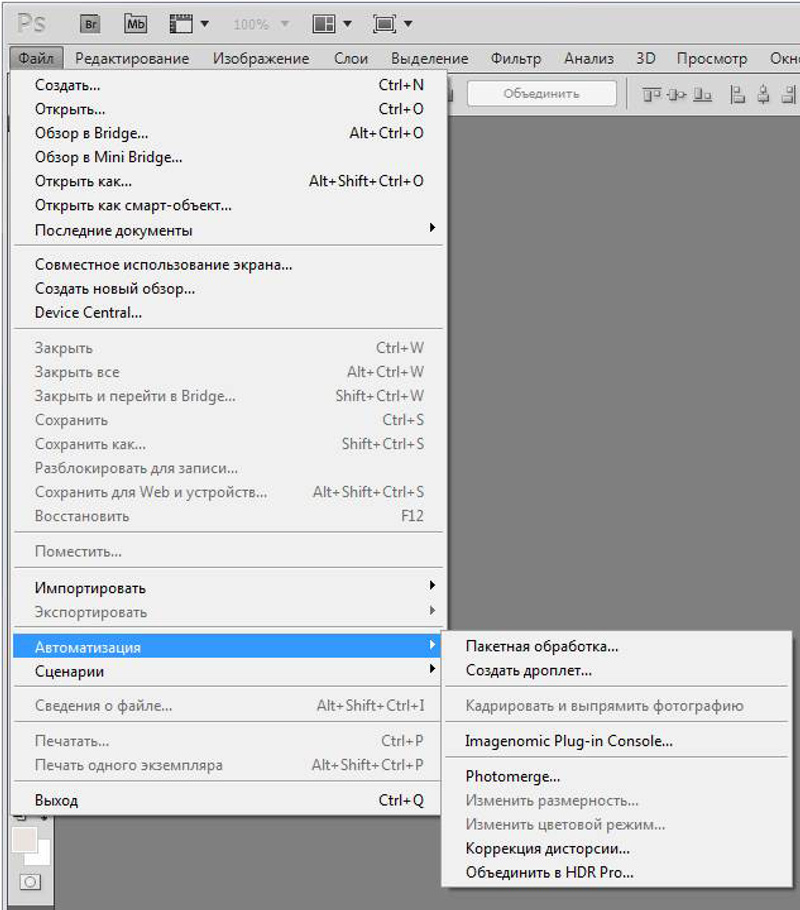Launch Adobe Bridge via Br icon
The height and width of the screenshot is (910, 800).
tap(90, 24)
